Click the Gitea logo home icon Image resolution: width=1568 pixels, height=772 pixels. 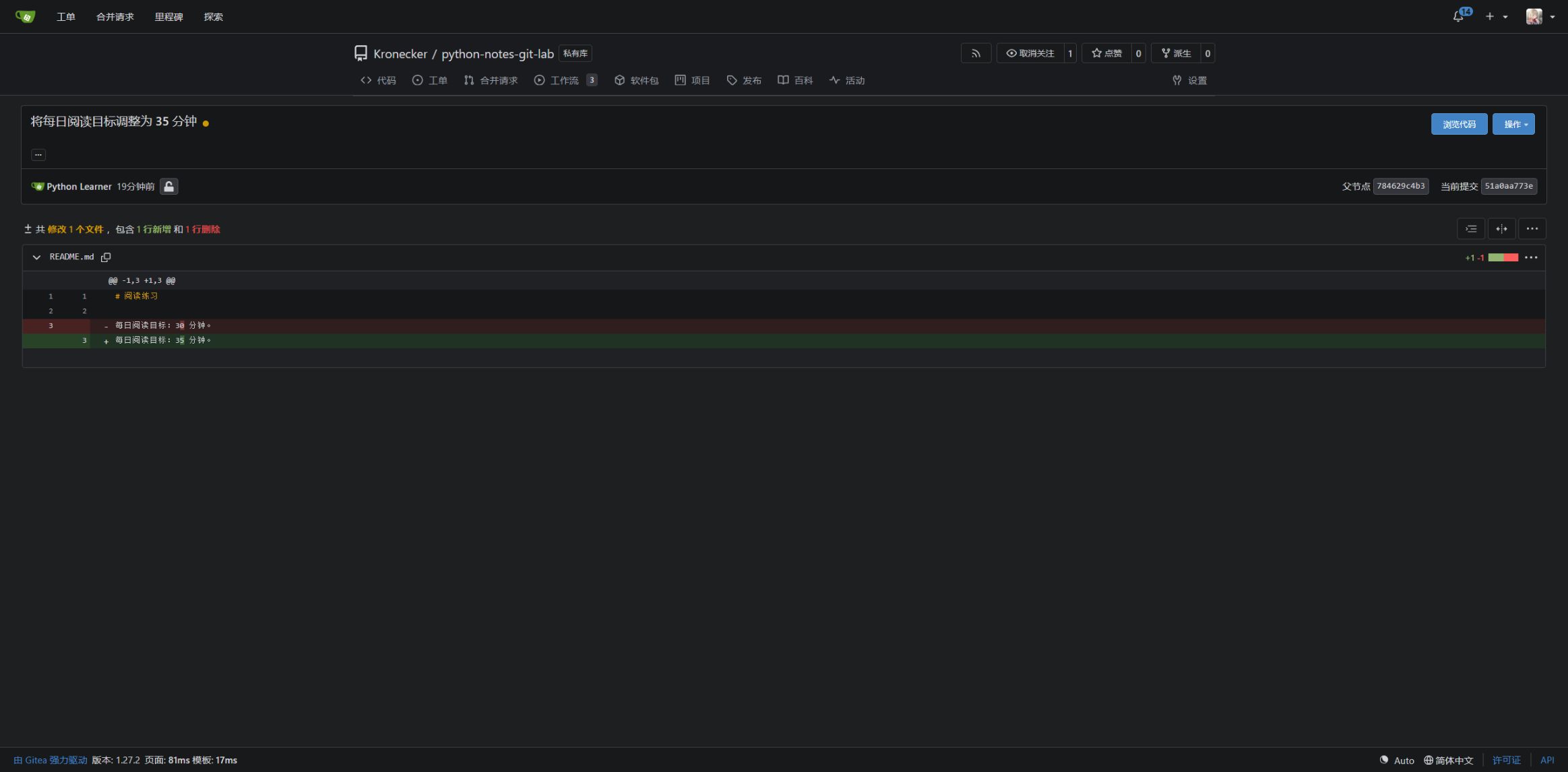tap(25, 16)
